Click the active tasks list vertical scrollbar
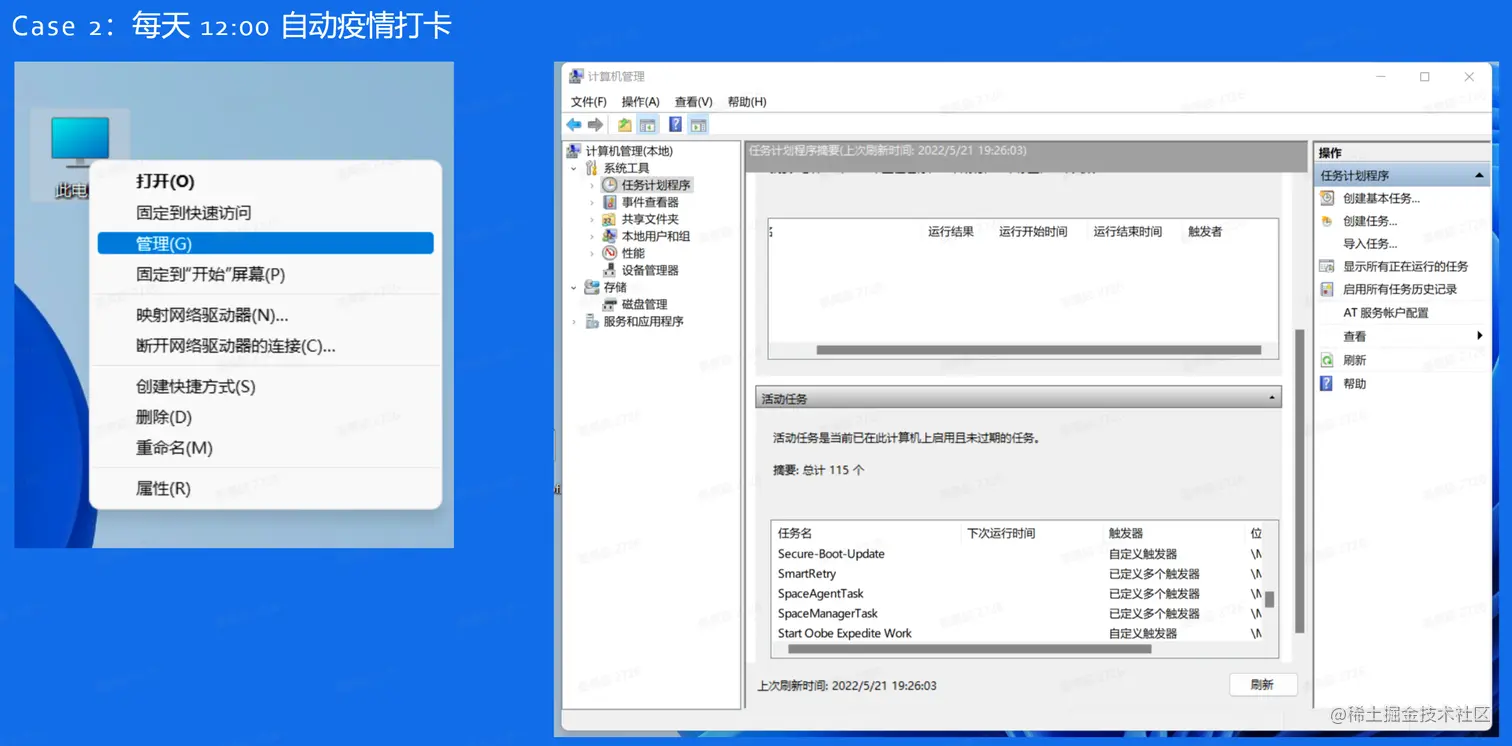Screen dimensions: 1512x746 [1270, 599]
